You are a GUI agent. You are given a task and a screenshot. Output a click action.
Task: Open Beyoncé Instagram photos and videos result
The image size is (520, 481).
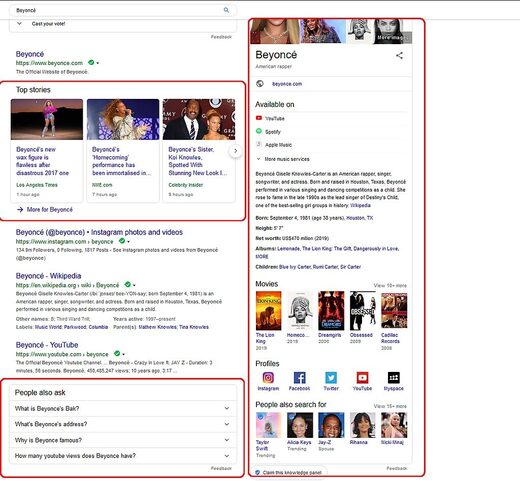tap(99, 232)
